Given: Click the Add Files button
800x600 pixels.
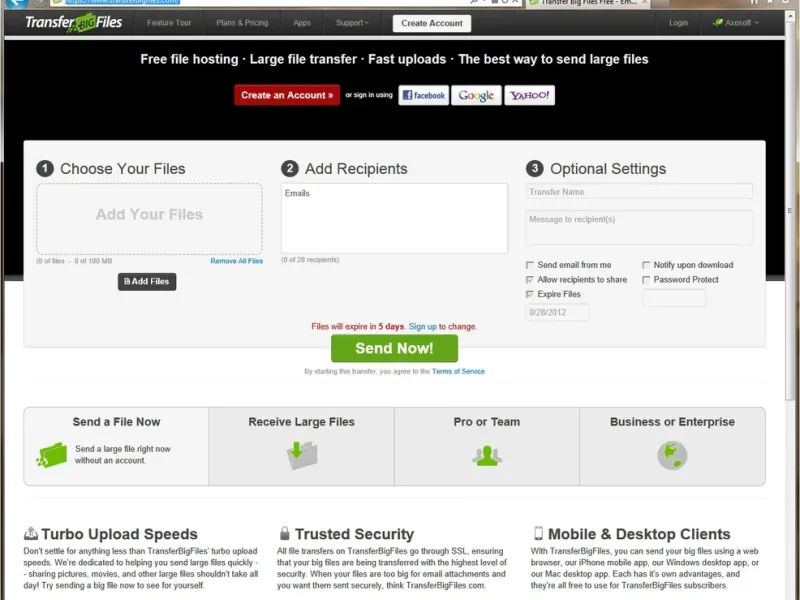Looking at the screenshot, I should pyautogui.click(x=147, y=282).
